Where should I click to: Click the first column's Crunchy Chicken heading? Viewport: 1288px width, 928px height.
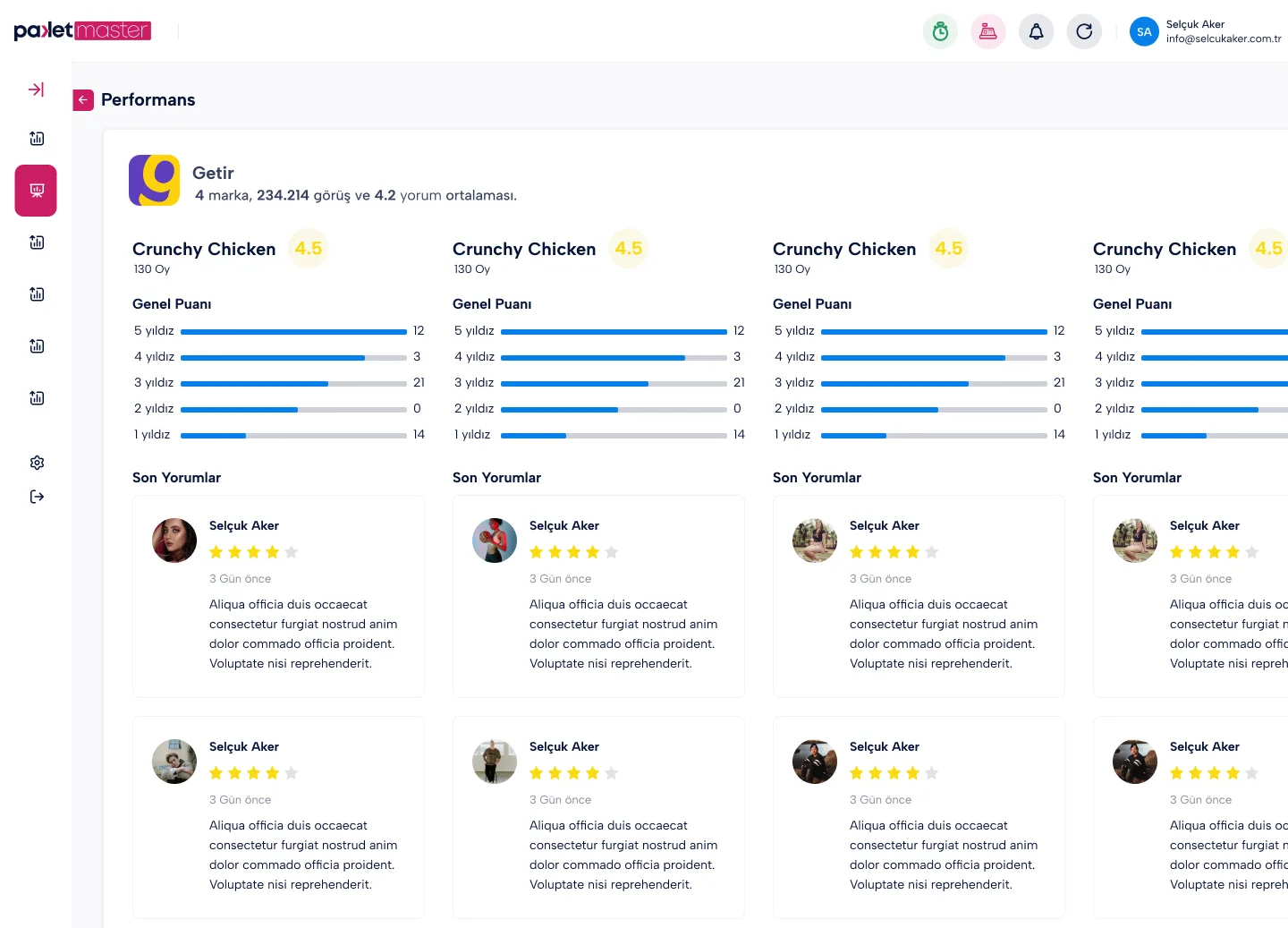tap(204, 249)
